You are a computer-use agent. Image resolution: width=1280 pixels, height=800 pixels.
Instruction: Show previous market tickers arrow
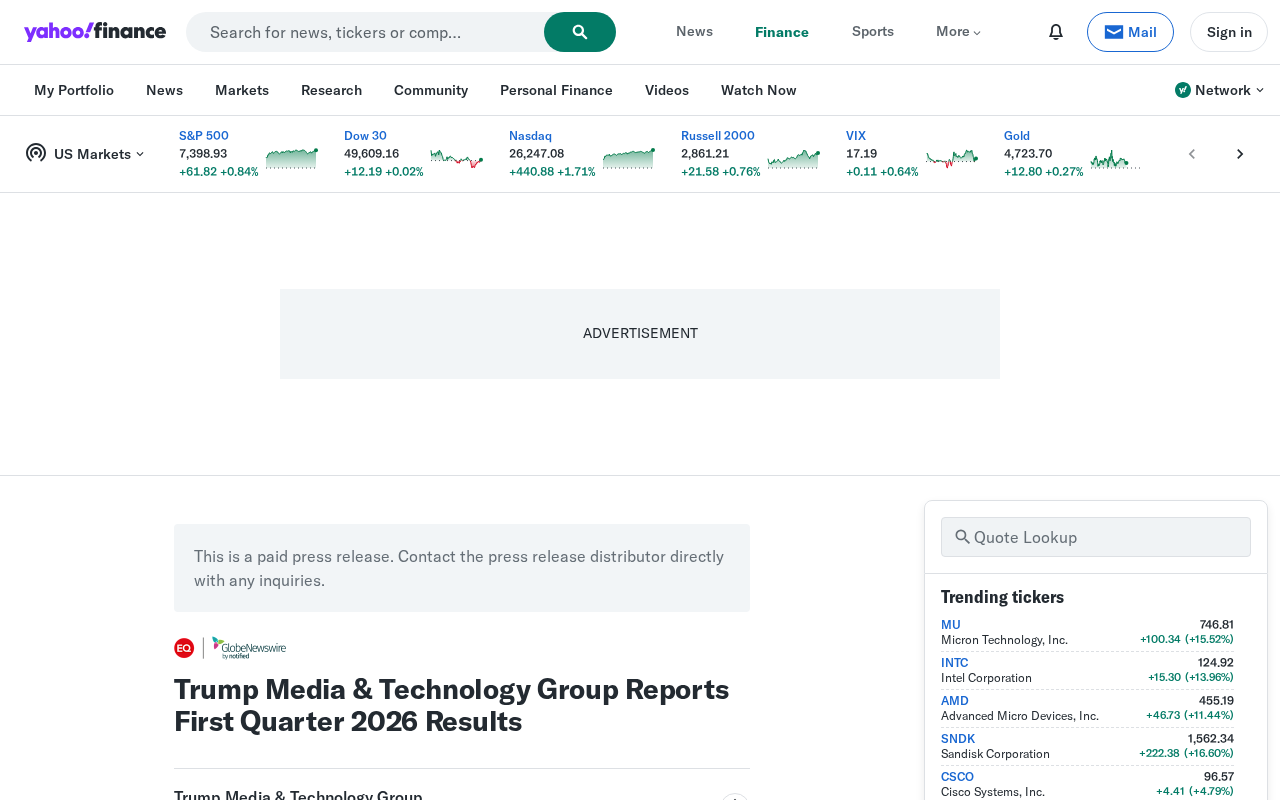[1192, 154]
